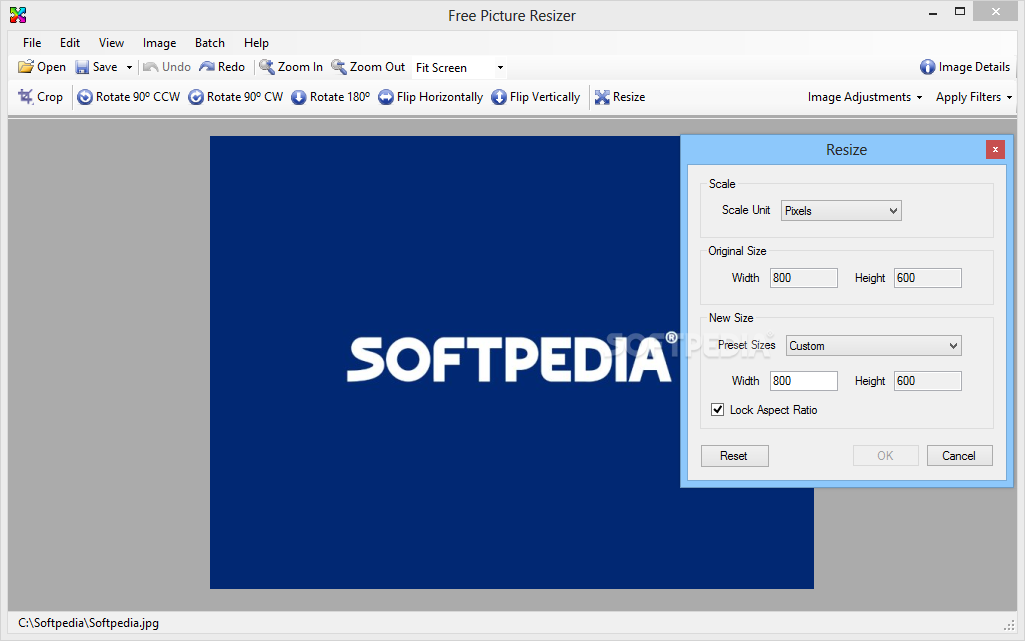Open the Batch menu
Image resolution: width=1025 pixels, height=641 pixels.
click(x=210, y=42)
